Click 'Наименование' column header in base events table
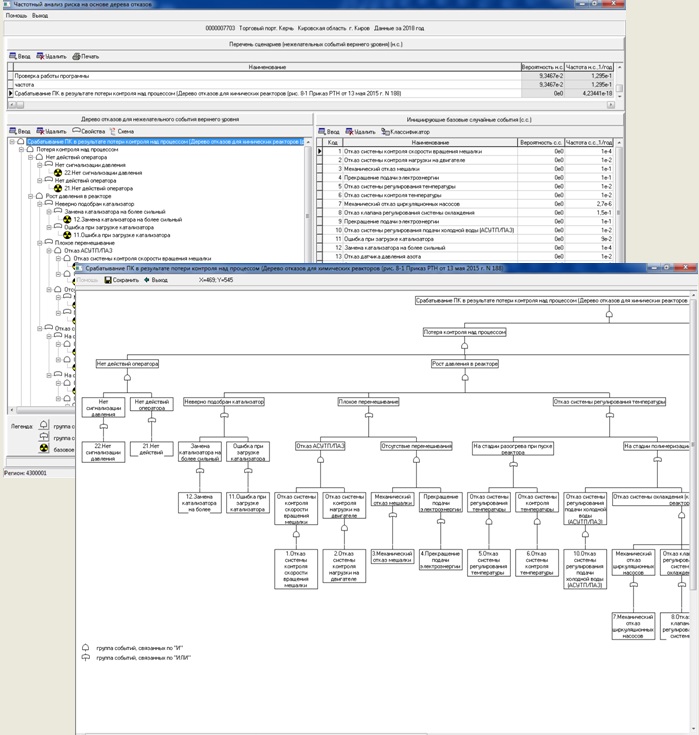 click(429, 143)
